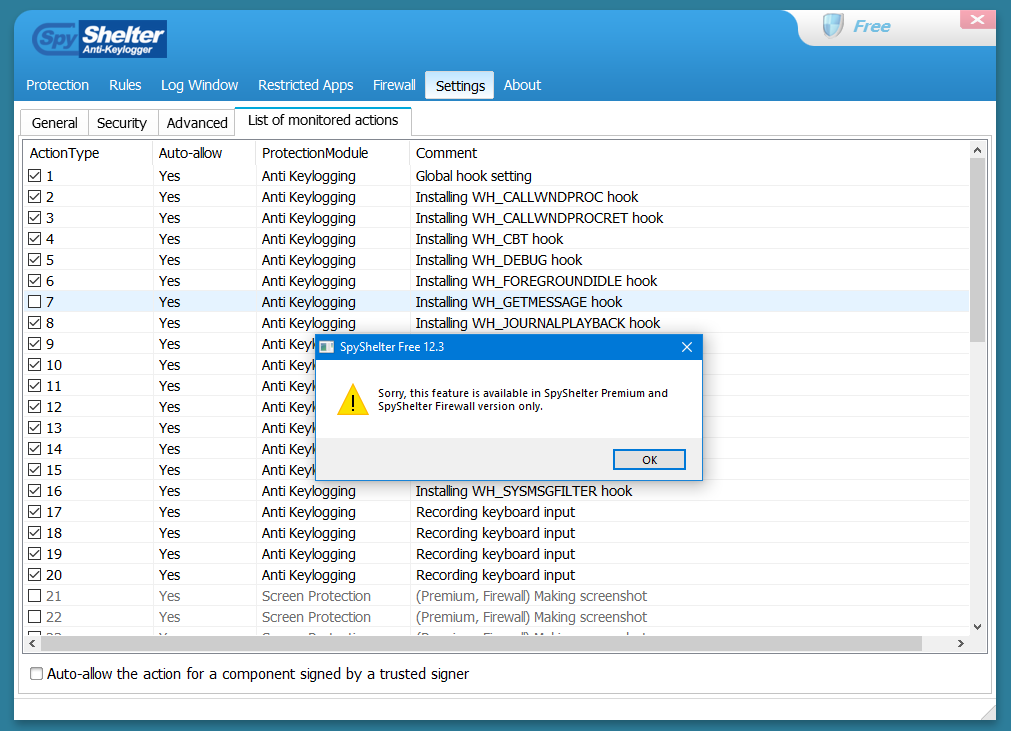Select 'Installing WH_SYSMSGFILTER hook' row
Image resolution: width=1011 pixels, height=731 pixels.
496,491
